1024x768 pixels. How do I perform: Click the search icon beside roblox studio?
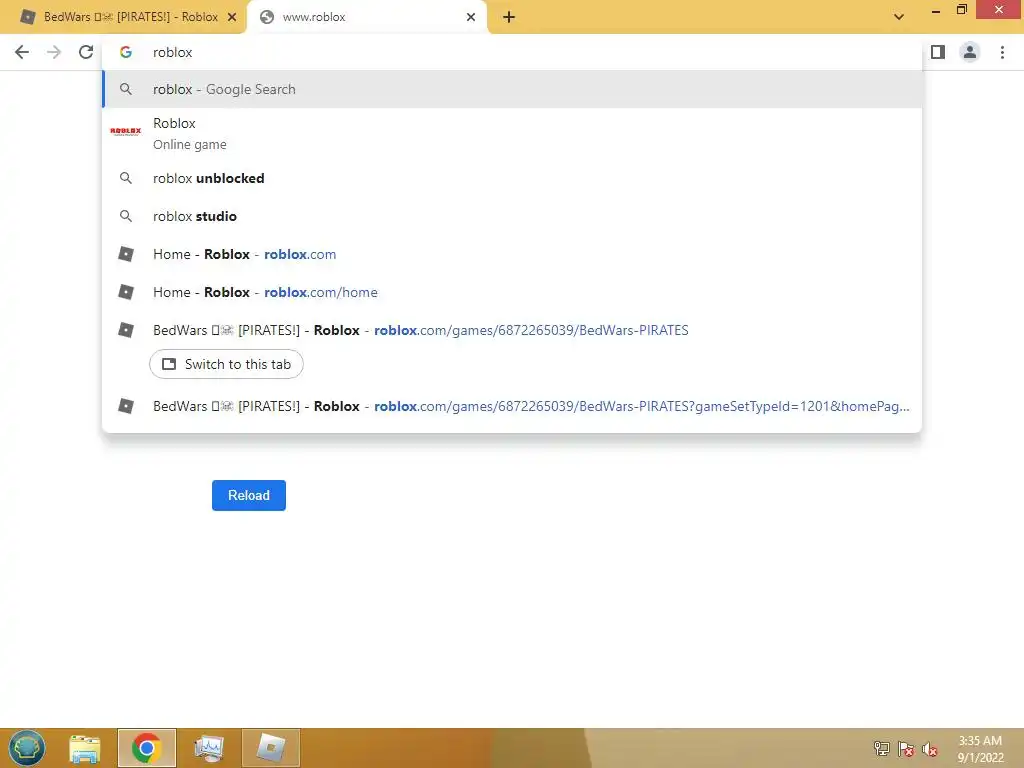click(126, 216)
